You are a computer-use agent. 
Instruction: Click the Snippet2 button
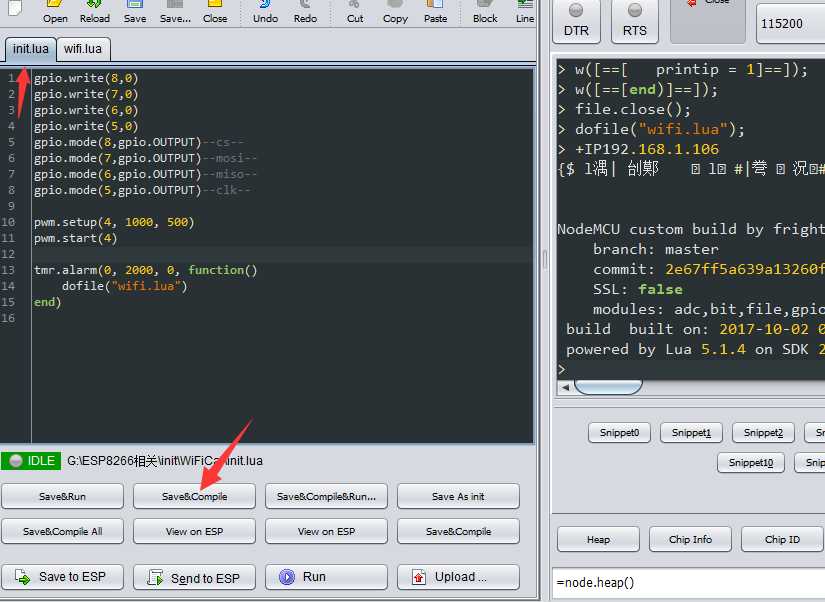click(x=763, y=433)
